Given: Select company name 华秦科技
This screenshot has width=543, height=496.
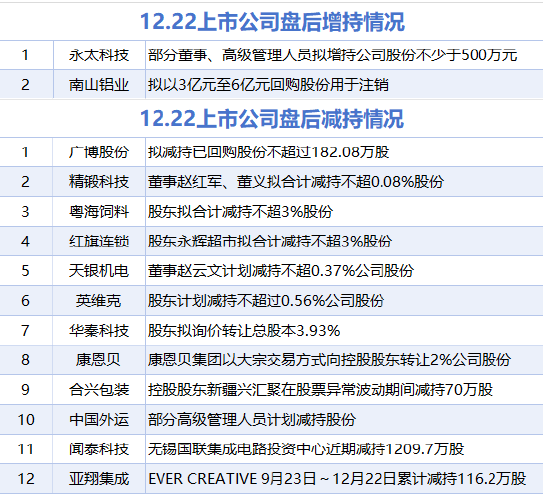Looking at the screenshot, I should click(99, 330).
